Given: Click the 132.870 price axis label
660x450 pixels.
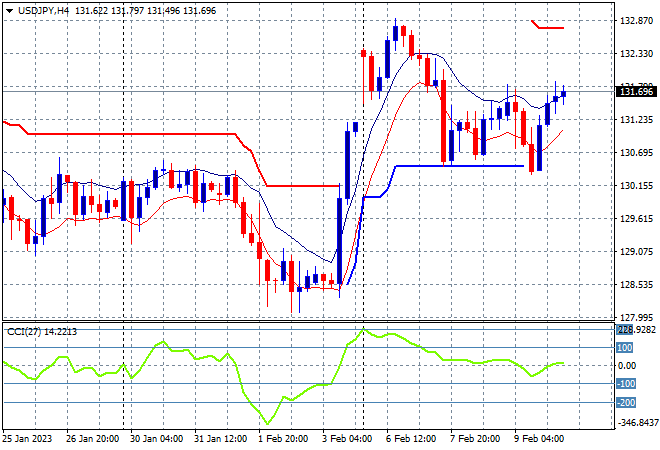Looking at the screenshot, I should click(x=636, y=21).
